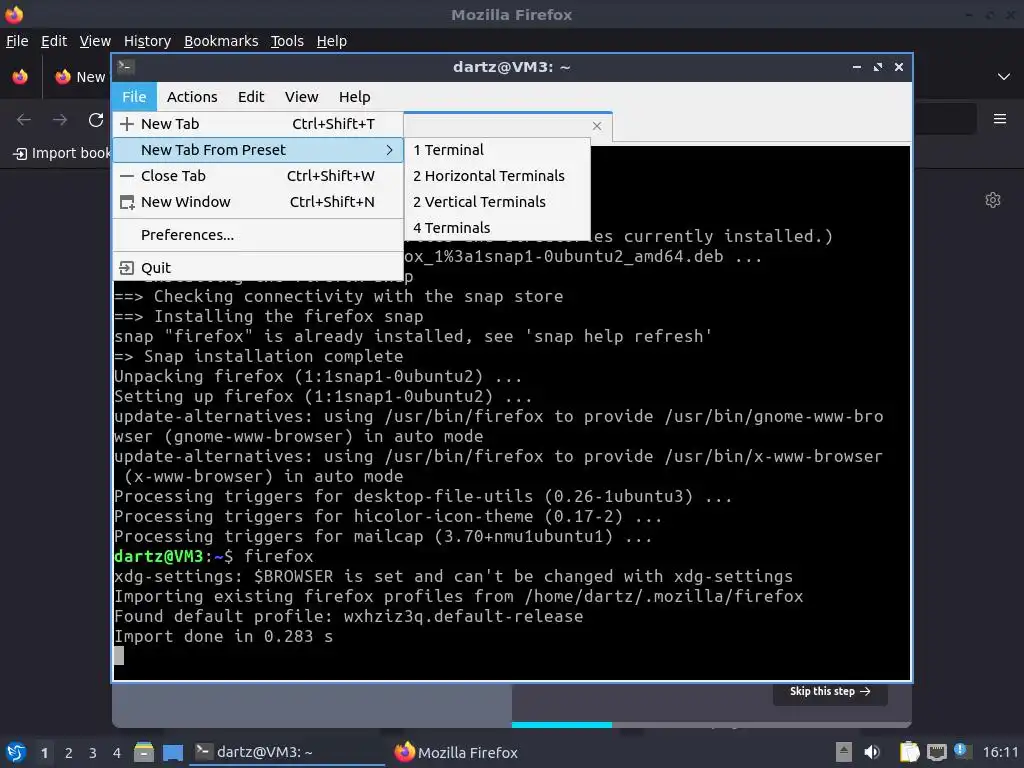Click Import bookmarks link in Firefox
This screenshot has height=768, width=1024.
click(x=62, y=153)
